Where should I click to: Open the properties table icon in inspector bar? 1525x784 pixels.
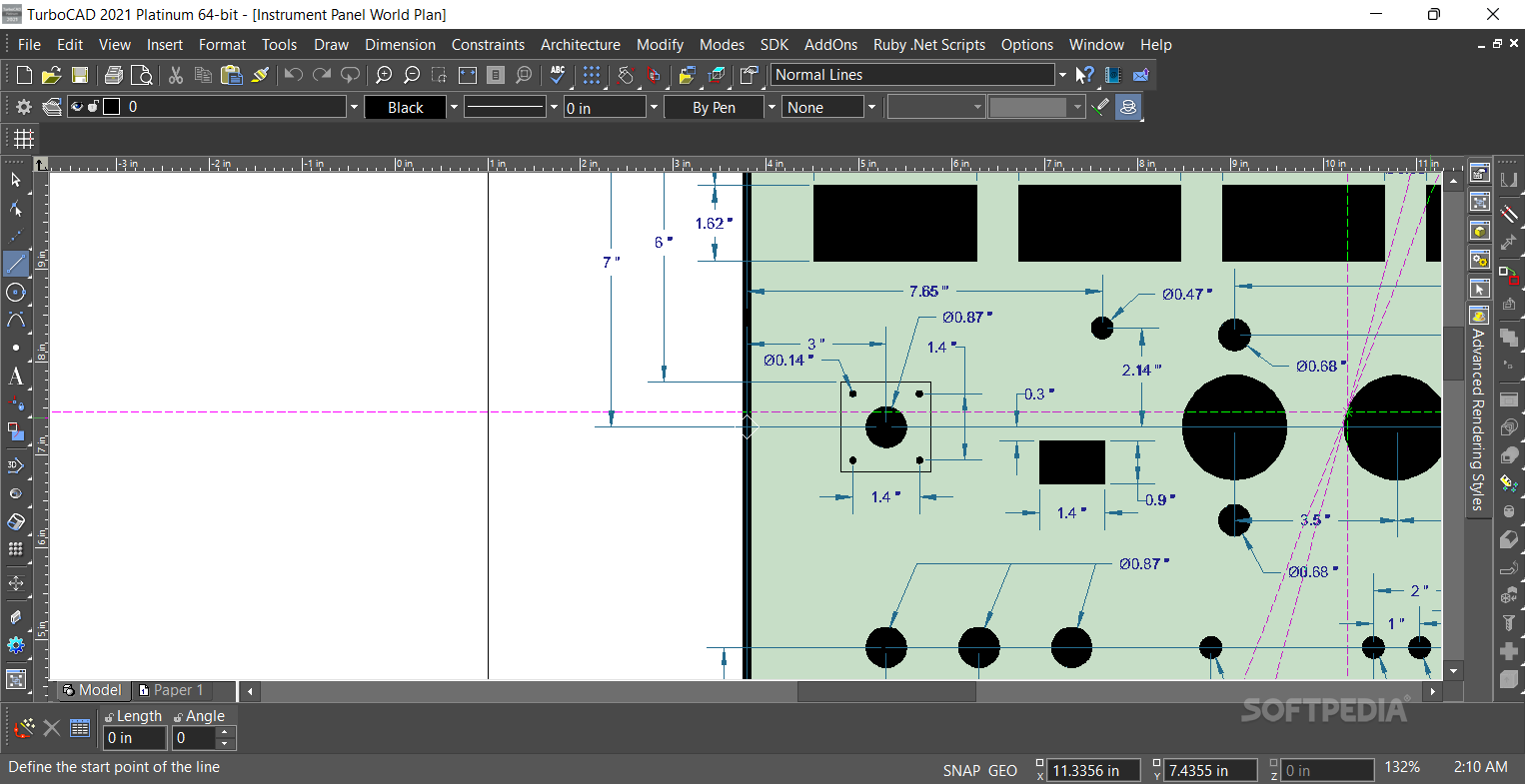pyautogui.click(x=80, y=728)
